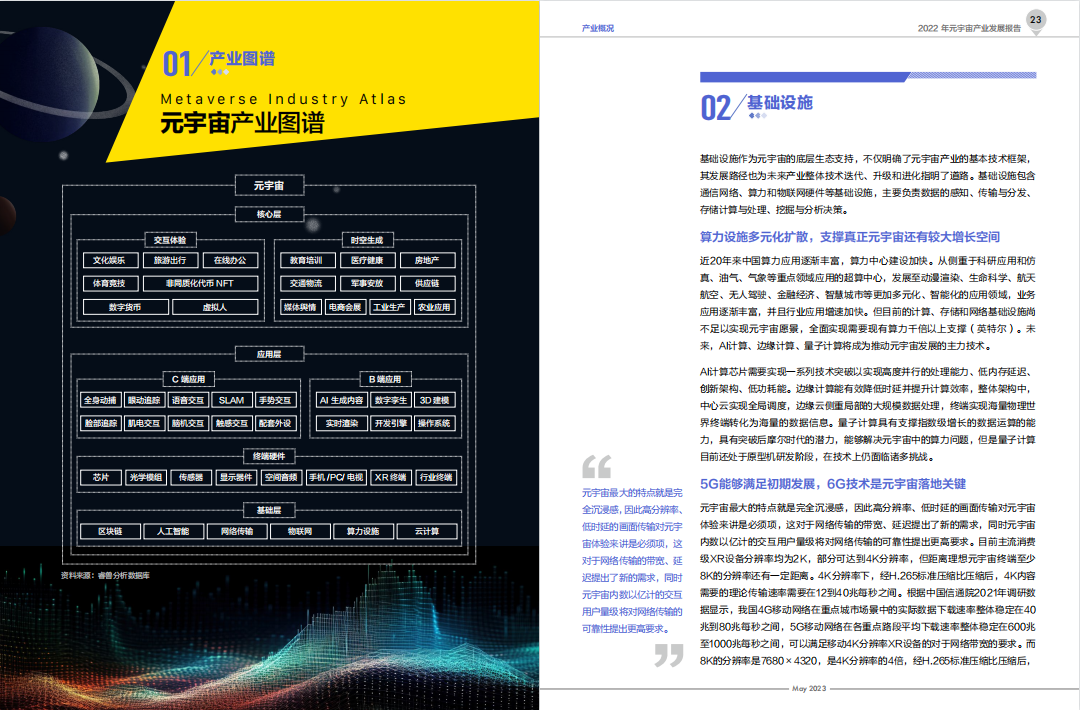This screenshot has width=1080, height=710.
Task: Select the "手势交互" box
Action: [275, 400]
